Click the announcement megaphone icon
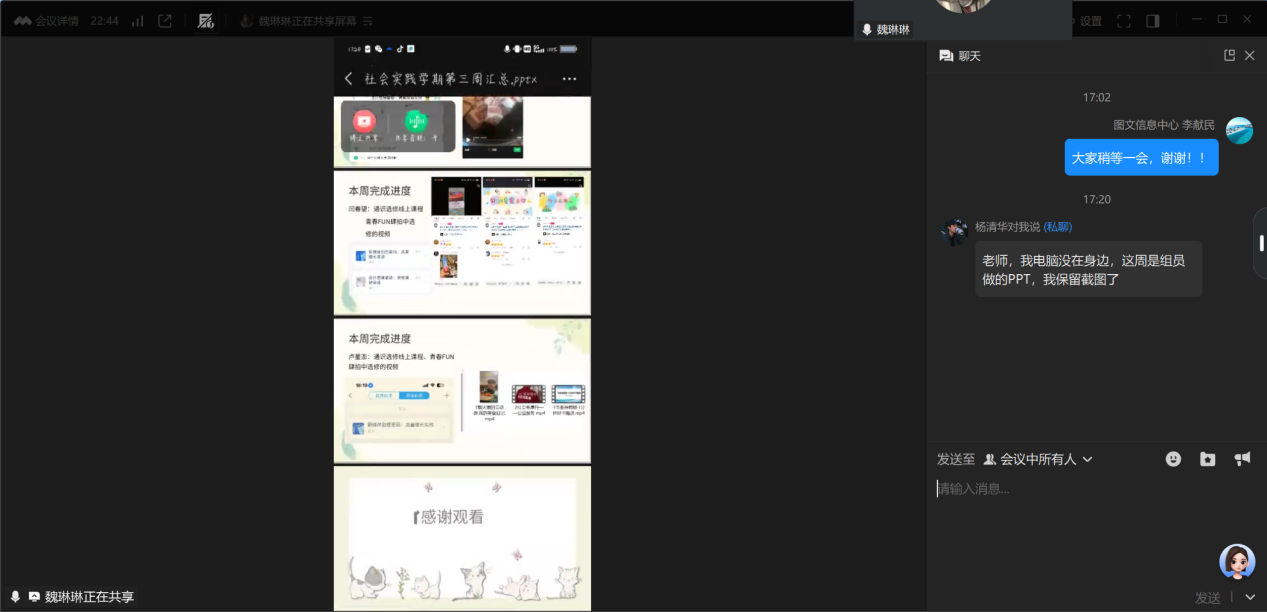The height and width of the screenshot is (612, 1267). tap(1242, 459)
